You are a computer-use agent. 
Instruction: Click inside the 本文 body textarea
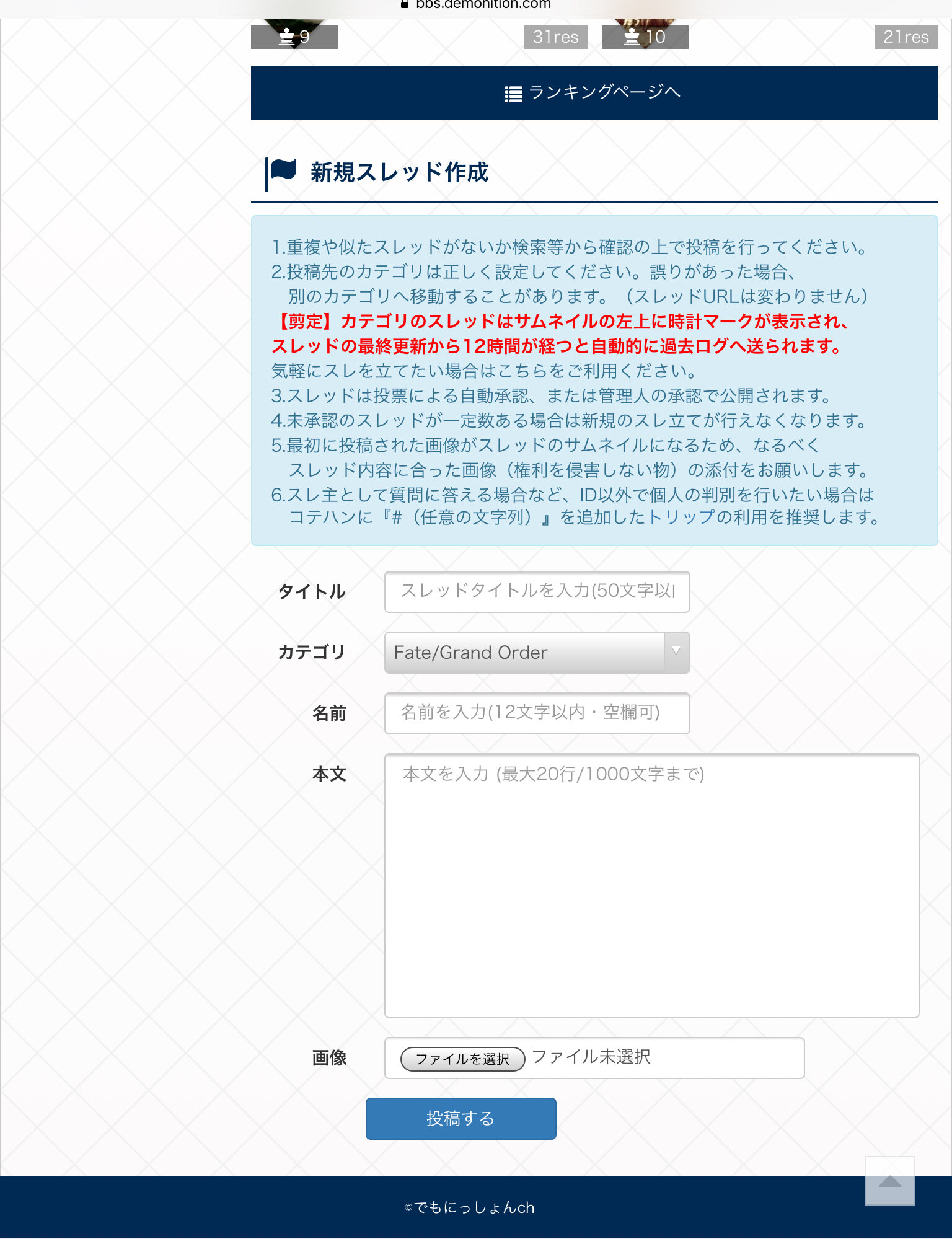651,885
